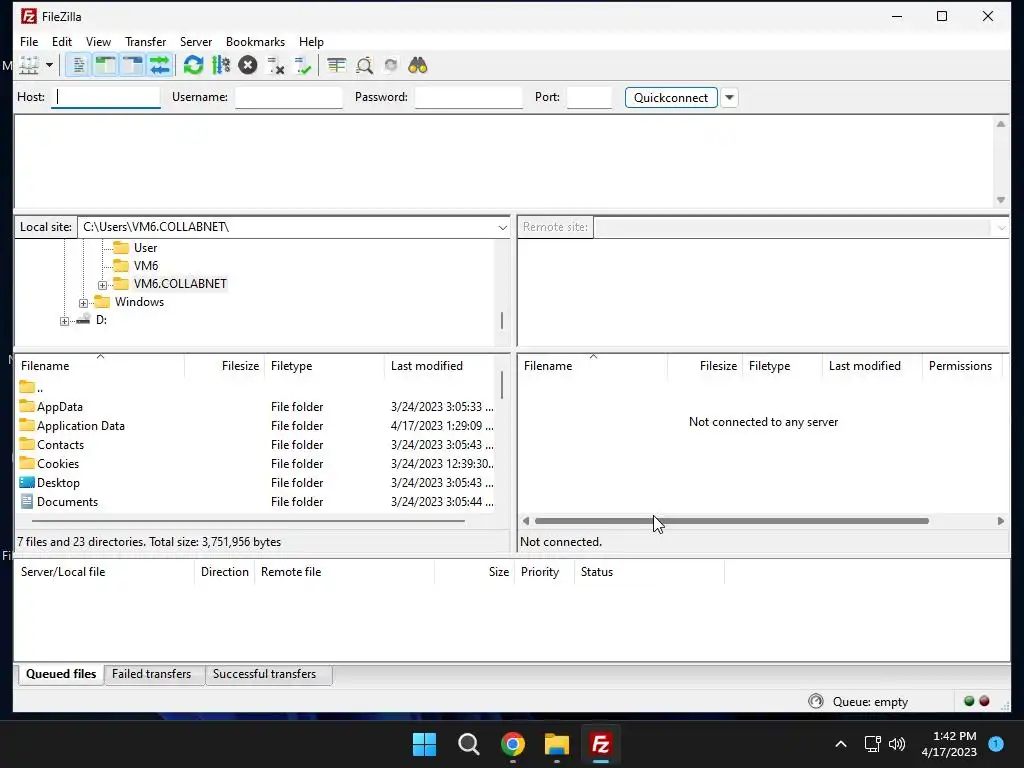
Task: Toggle local directory tree display
Action: coord(105,65)
